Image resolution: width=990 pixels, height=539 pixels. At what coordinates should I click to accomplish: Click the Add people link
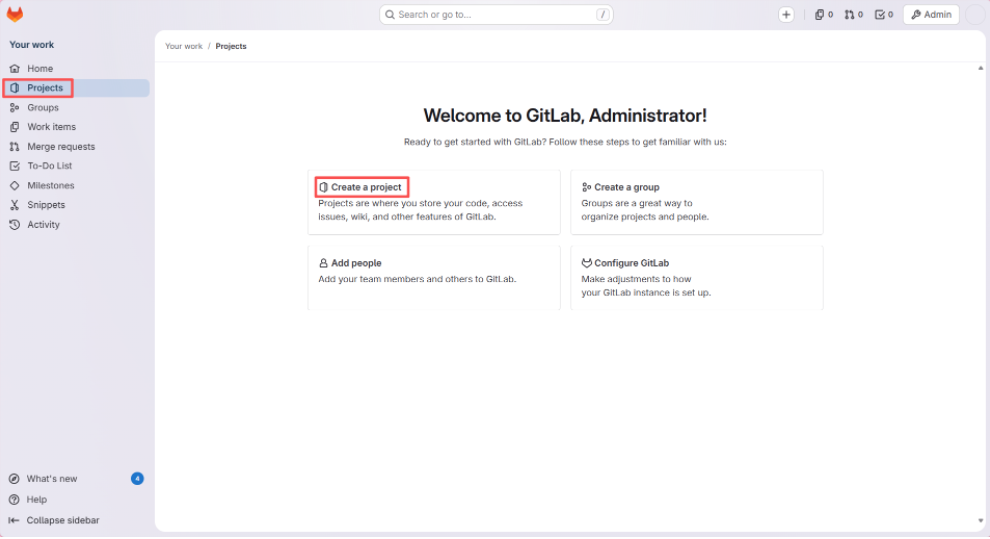click(356, 263)
